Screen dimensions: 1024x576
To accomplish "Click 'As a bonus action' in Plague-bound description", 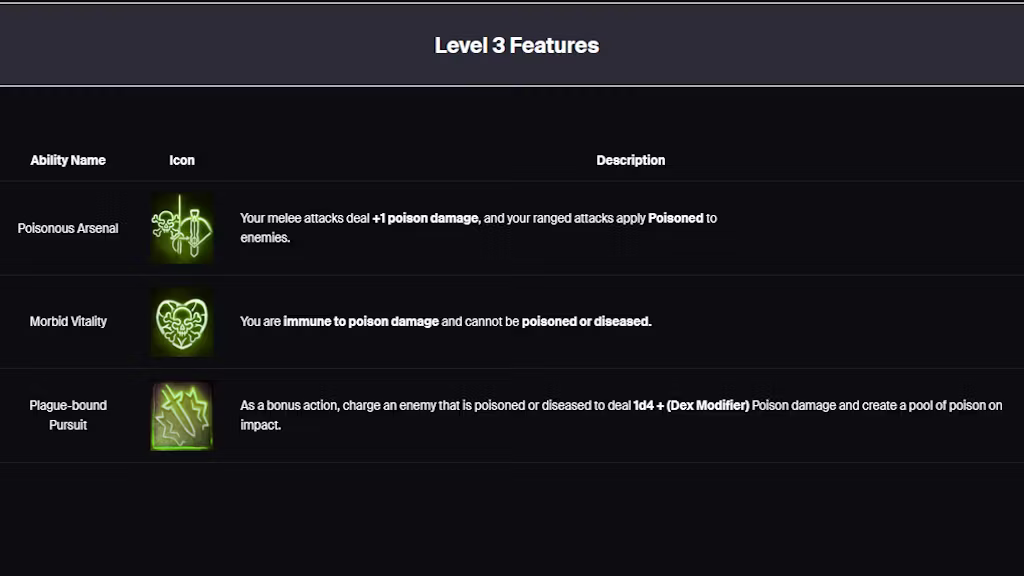I will 285,405.
